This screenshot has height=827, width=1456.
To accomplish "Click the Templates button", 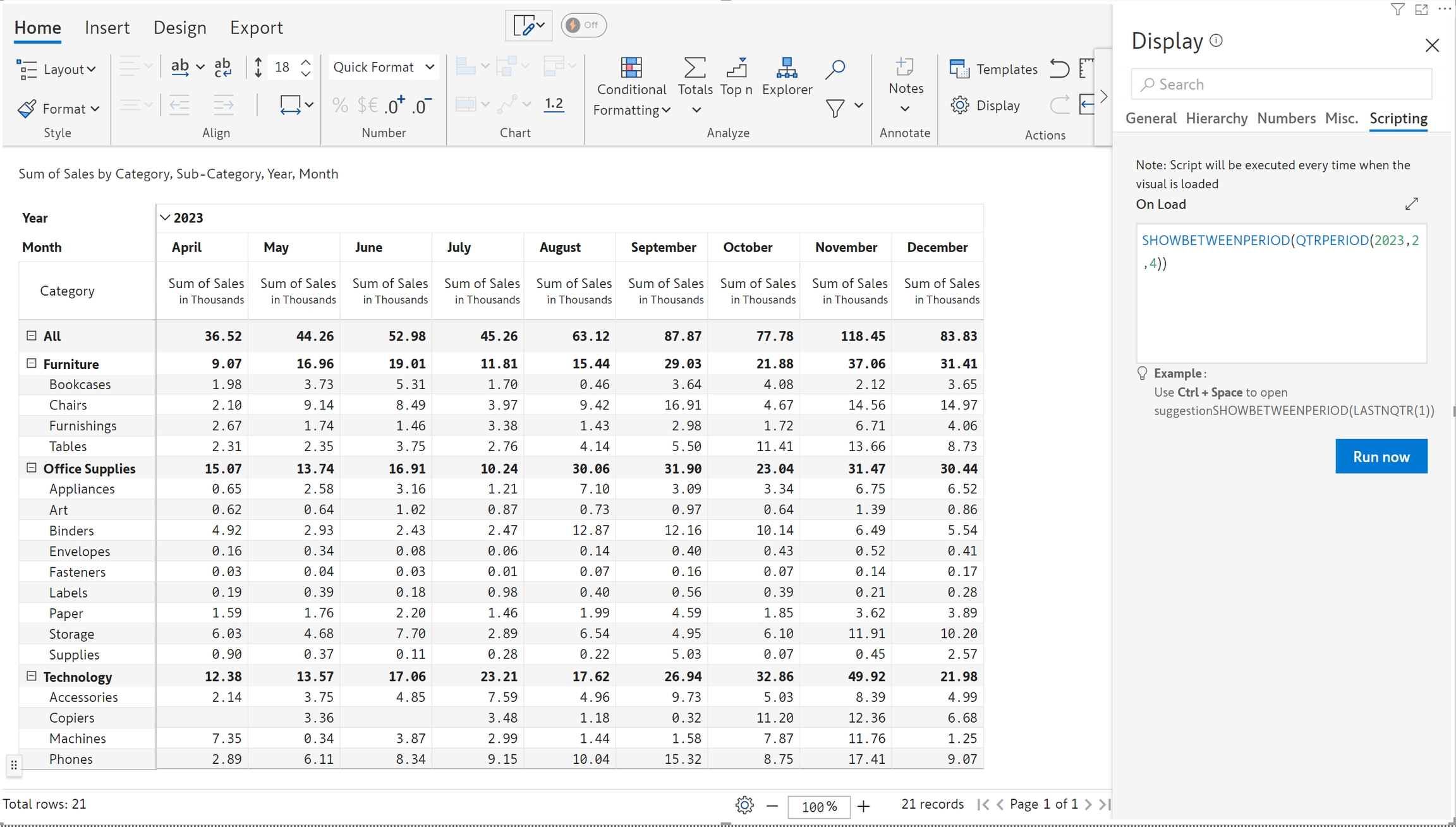I will pyautogui.click(x=993, y=69).
